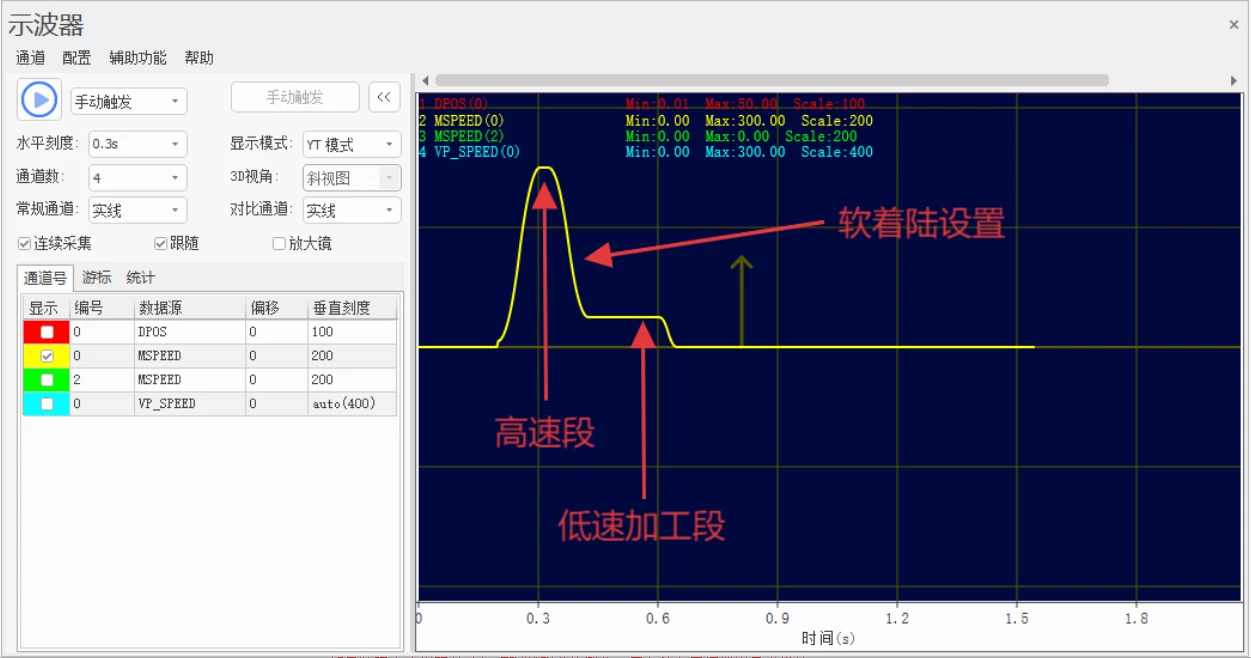Image resolution: width=1251 pixels, height=658 pixels.
Task: Click the << collapse panel icon
Action: 384,97
